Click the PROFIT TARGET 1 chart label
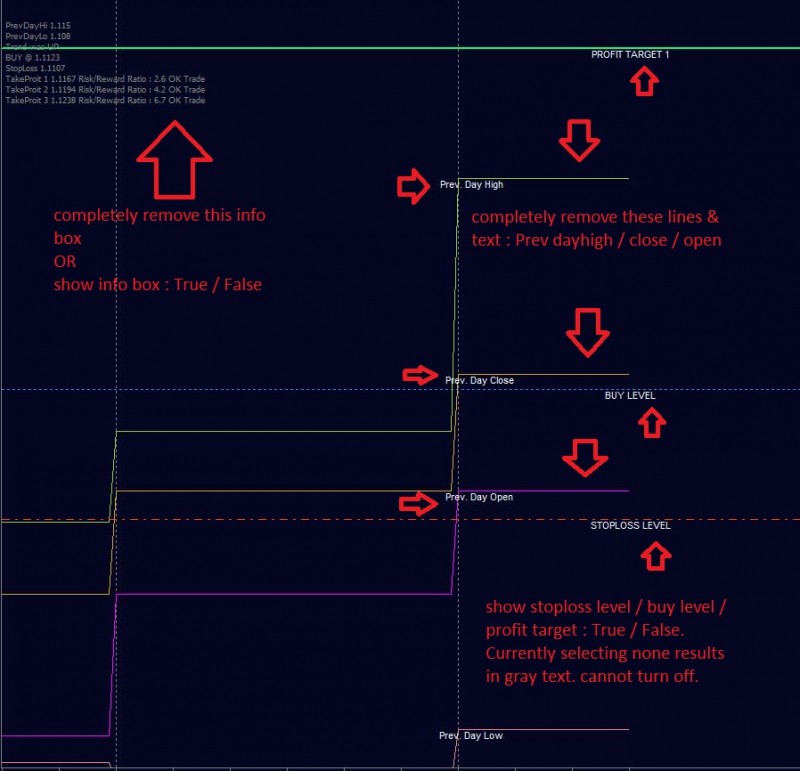800x771 pixels. pos(630,55)
